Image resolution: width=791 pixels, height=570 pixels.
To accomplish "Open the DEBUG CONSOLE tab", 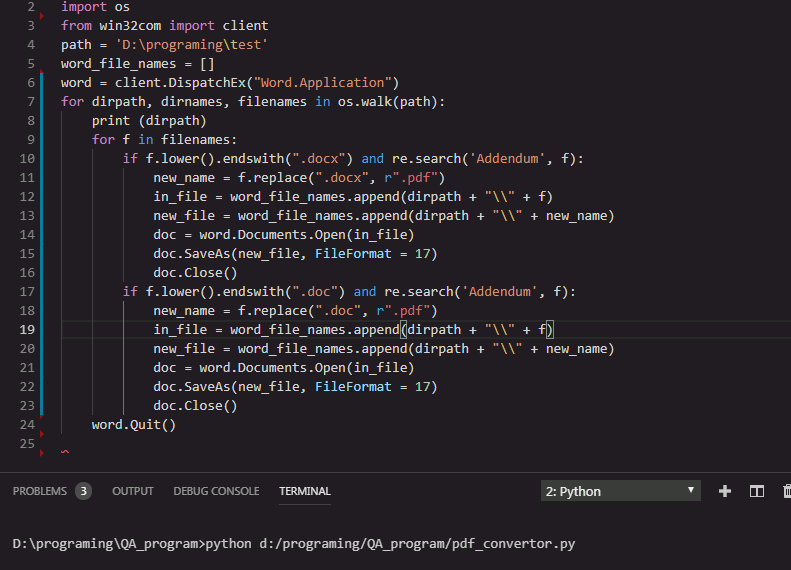I will pos(216,491).
